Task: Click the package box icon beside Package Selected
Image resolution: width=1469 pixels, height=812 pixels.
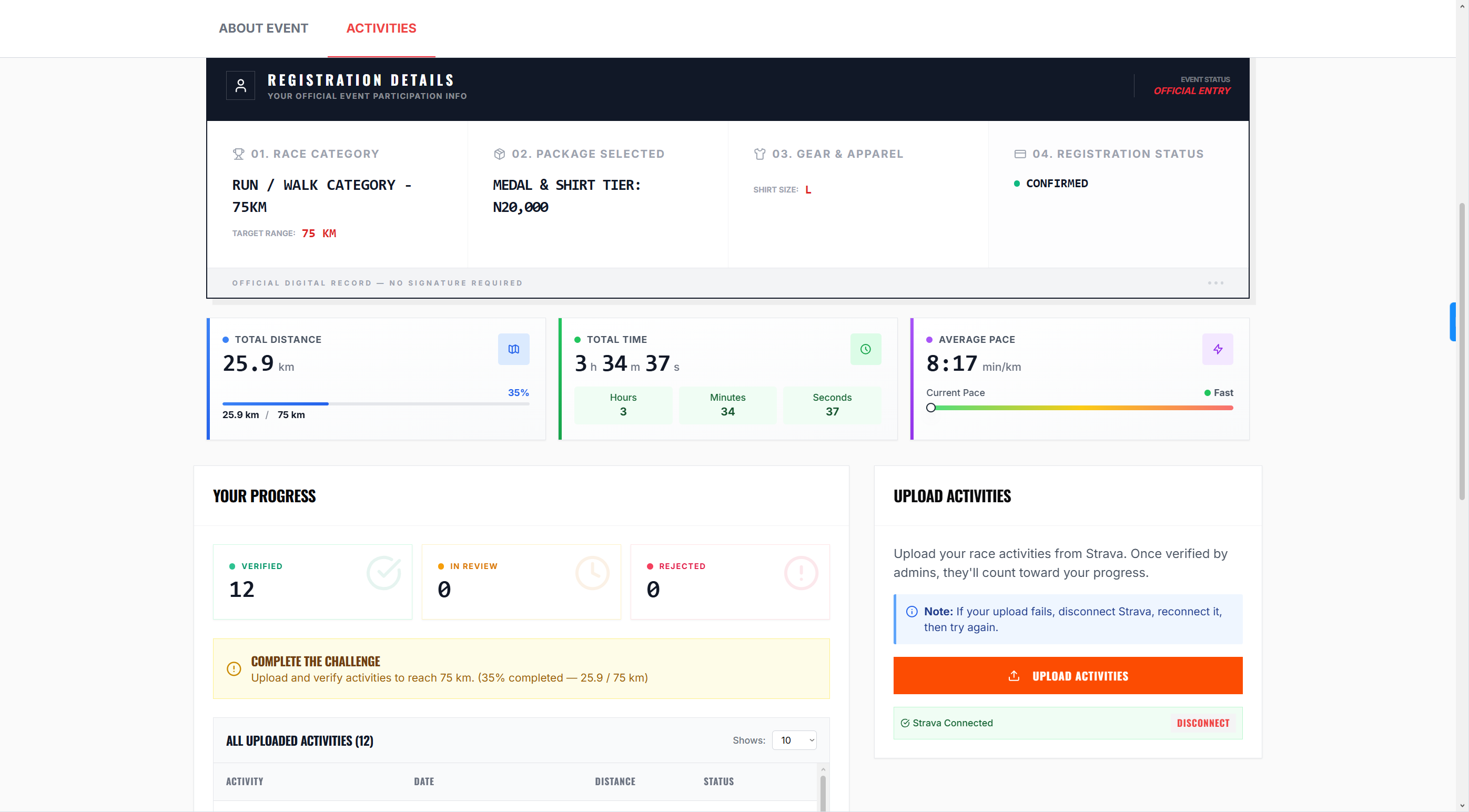Action: [499, 154]
